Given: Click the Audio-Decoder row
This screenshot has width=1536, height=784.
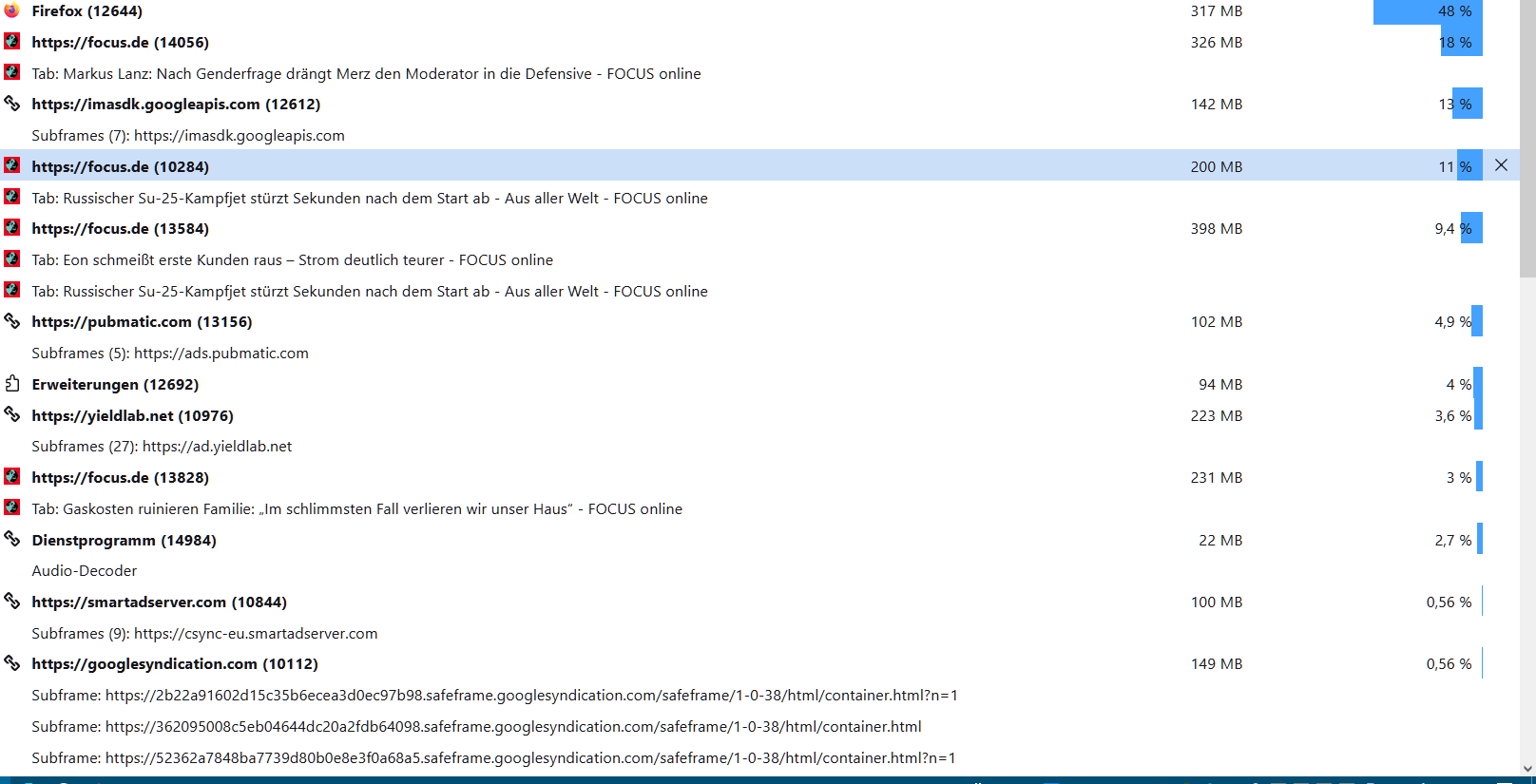Looking at the screenshot, I should (85, 571).
